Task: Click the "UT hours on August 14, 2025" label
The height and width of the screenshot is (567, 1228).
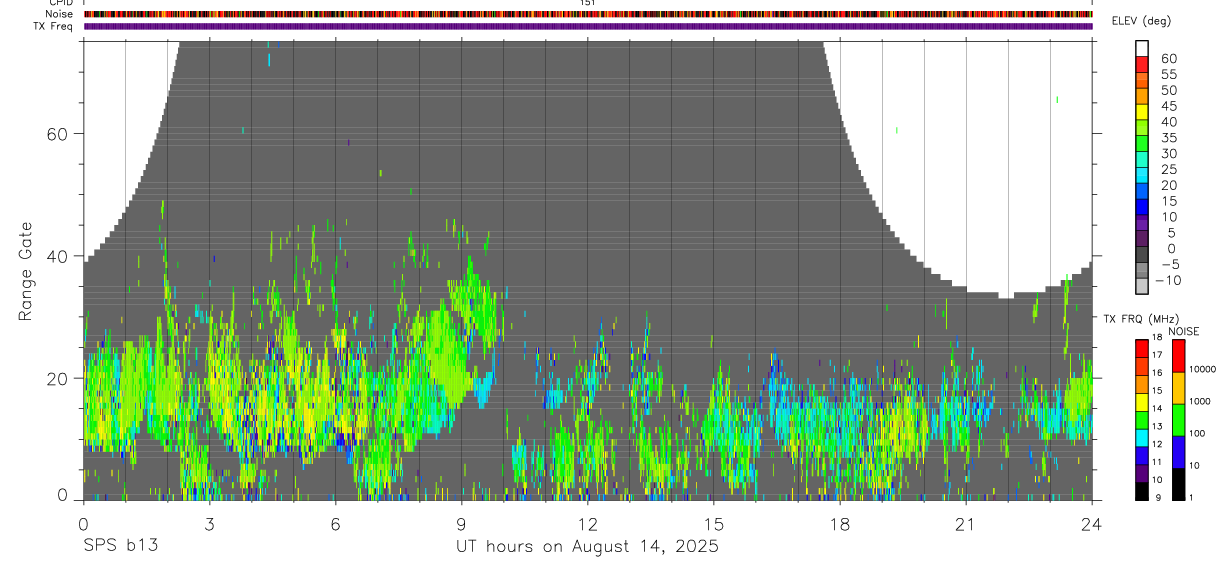Action: point(587,546)
